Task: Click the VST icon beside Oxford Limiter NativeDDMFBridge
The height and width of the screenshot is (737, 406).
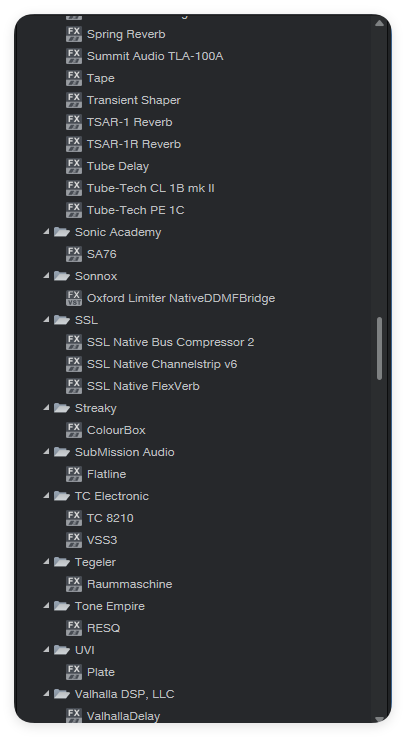Action: pyautogui.click(x=74, y=298)
